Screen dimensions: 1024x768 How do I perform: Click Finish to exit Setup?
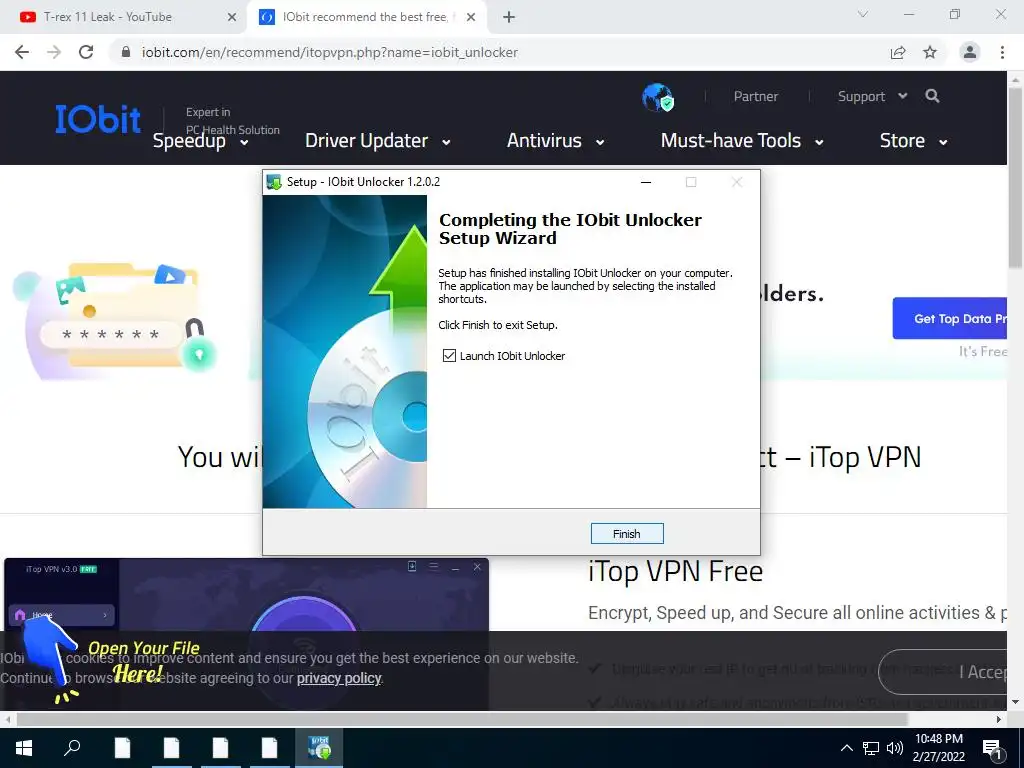pos(627,534)
